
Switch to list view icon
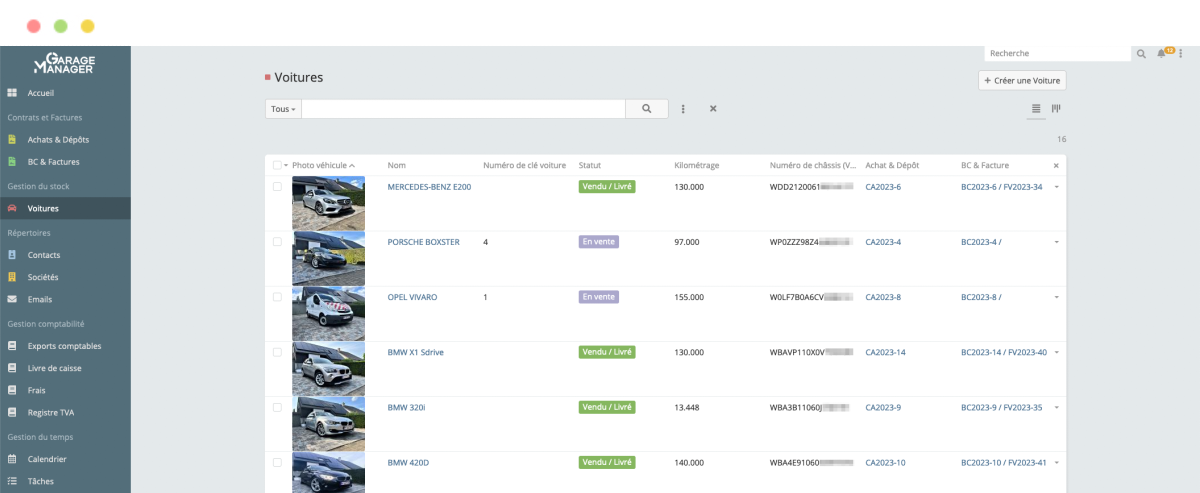coord(1036,108)
